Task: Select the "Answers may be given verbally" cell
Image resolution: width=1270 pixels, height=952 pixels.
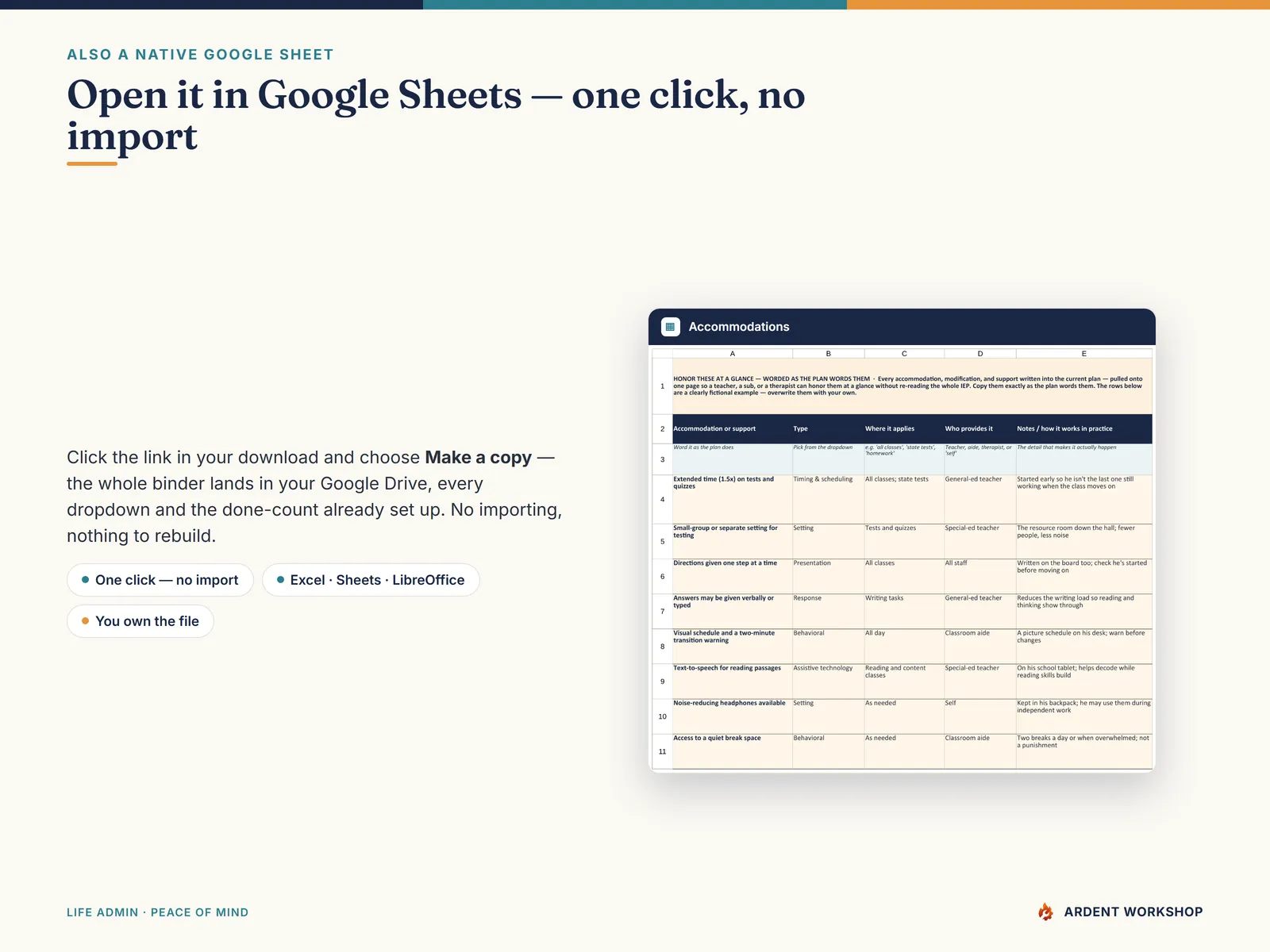Action: pos(733,611)
